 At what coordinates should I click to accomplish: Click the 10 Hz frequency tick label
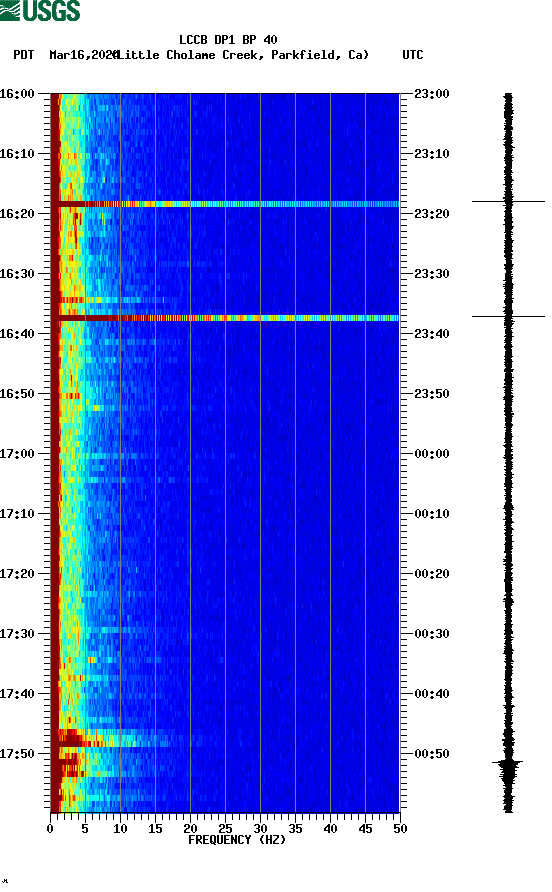coord(120,829)
